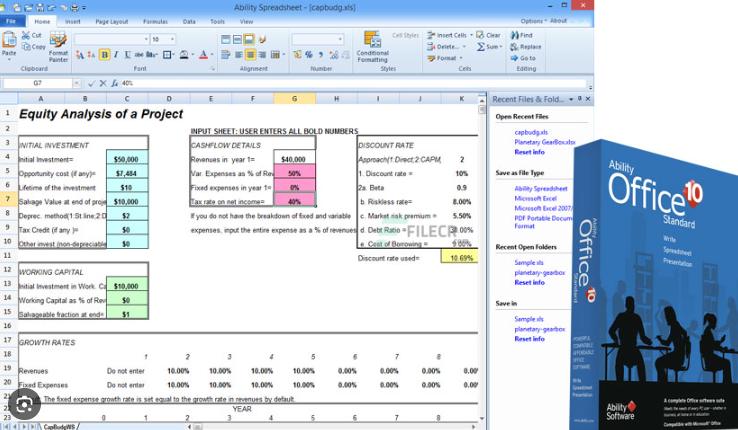Click the Cut scissors icon
Image resolution: width=738 pixels, height=430 pixels.
click(25, 35)
